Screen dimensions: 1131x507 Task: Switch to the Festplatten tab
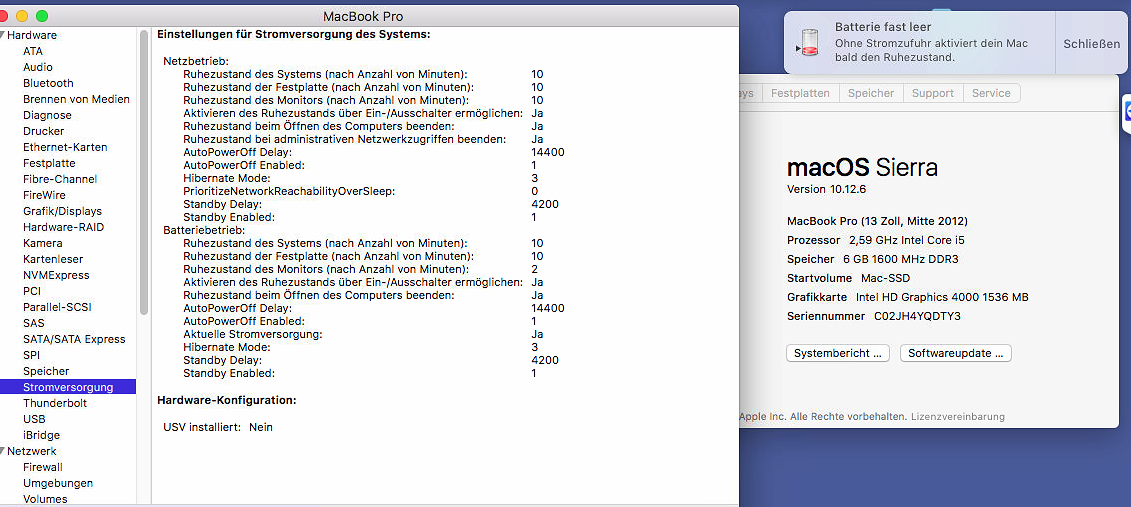click(800, 93)
